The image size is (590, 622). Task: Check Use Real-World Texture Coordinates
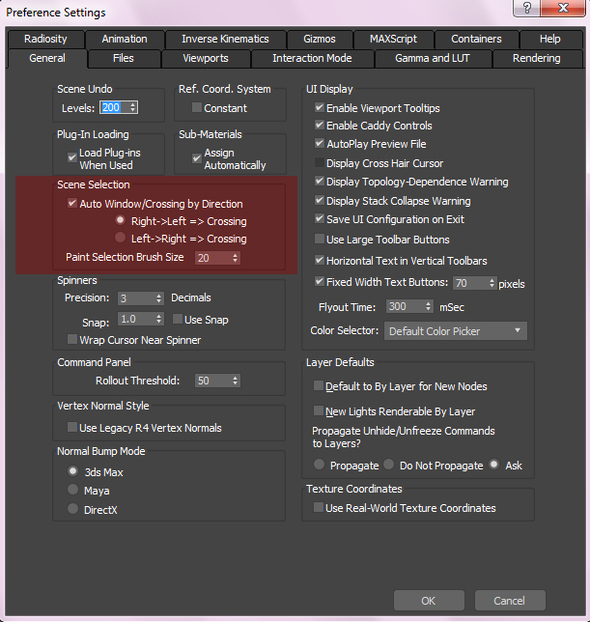point(318,507)
